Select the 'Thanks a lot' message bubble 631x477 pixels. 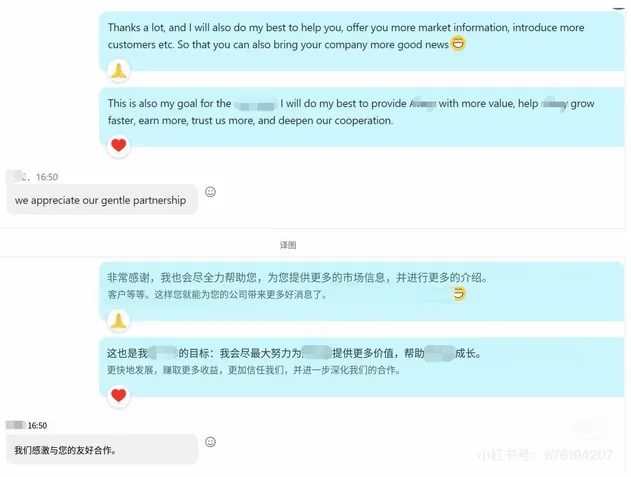(x=362, y=41)
